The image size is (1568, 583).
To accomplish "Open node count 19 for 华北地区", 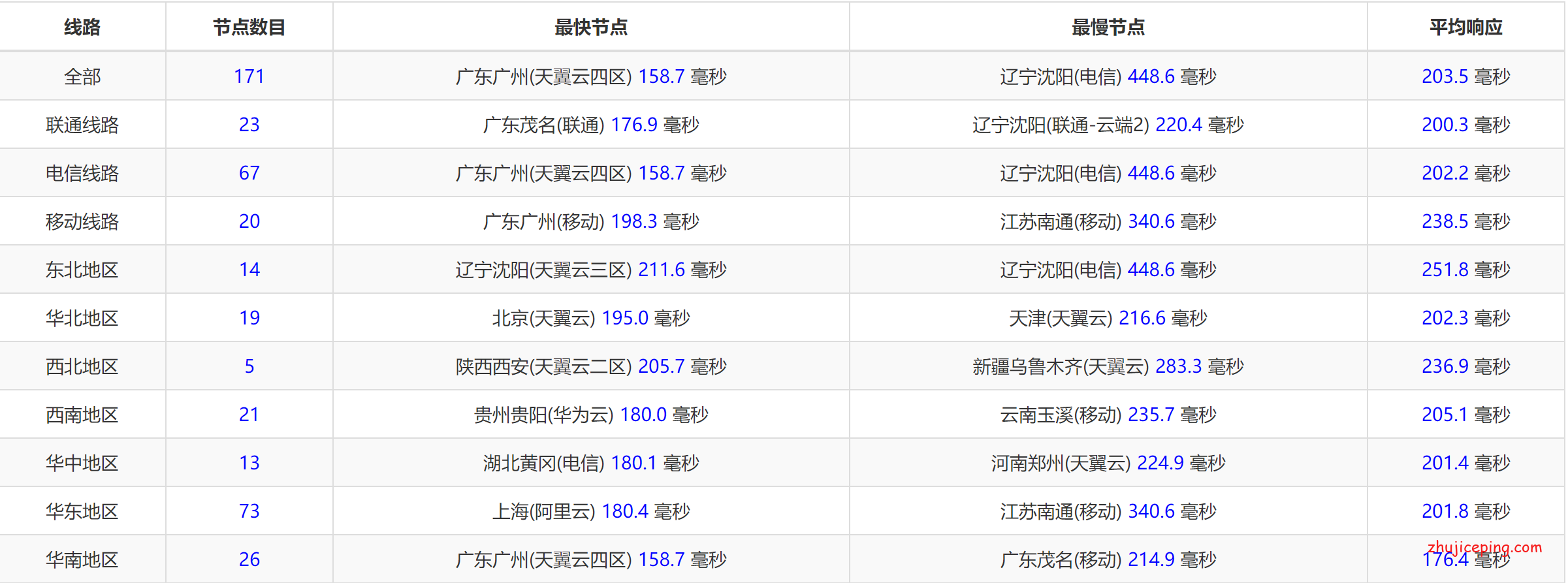I will pyautogui.click(x=249, y=318).
